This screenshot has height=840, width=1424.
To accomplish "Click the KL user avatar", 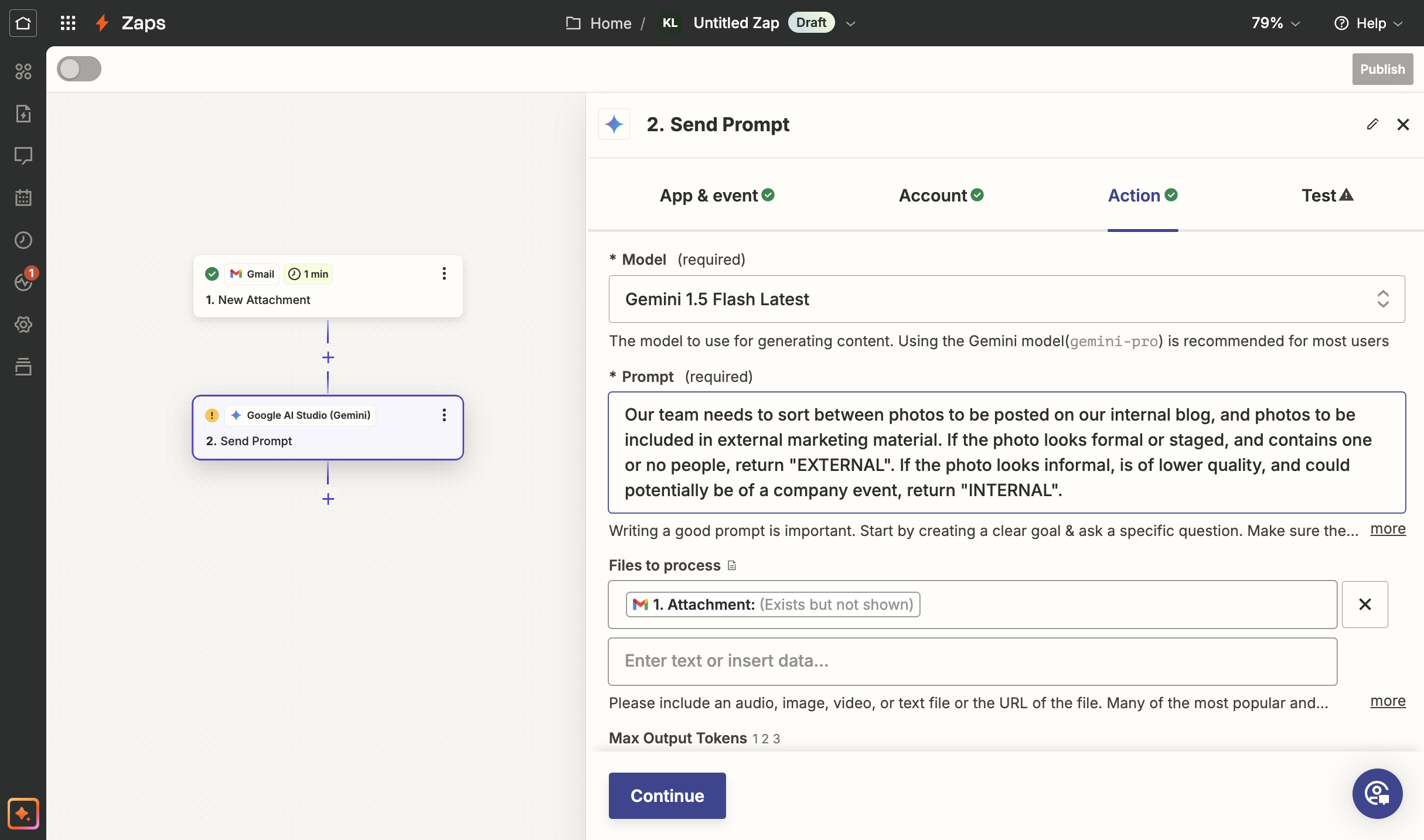I will [670, 23].
